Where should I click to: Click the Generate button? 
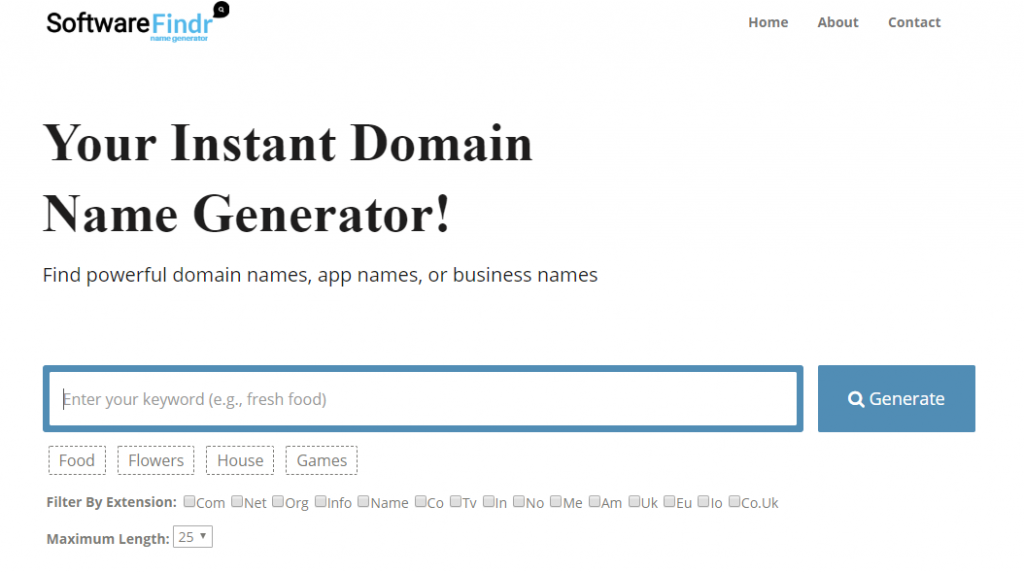coord(896,399)
